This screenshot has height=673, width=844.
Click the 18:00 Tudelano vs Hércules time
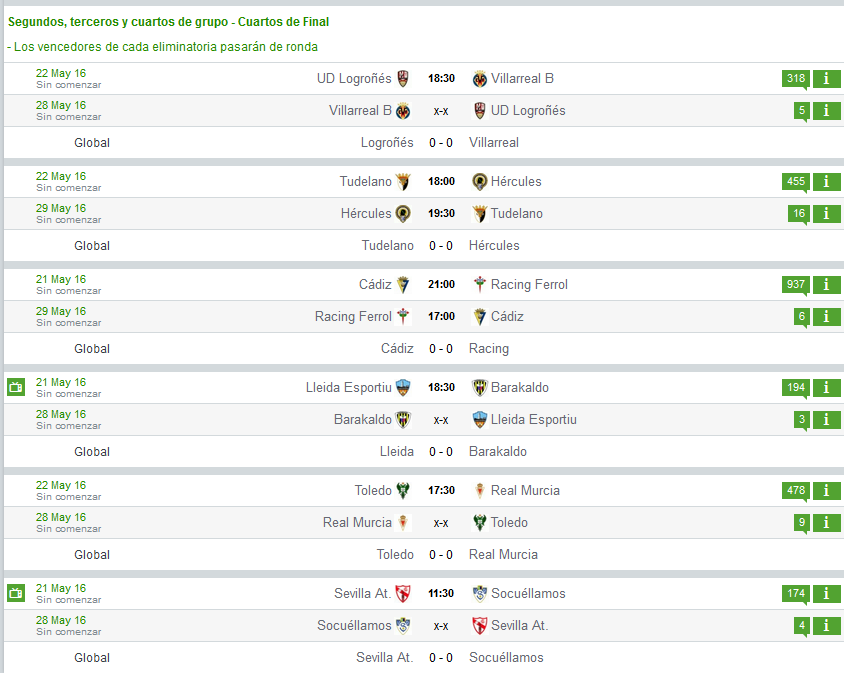click(441, 181)
